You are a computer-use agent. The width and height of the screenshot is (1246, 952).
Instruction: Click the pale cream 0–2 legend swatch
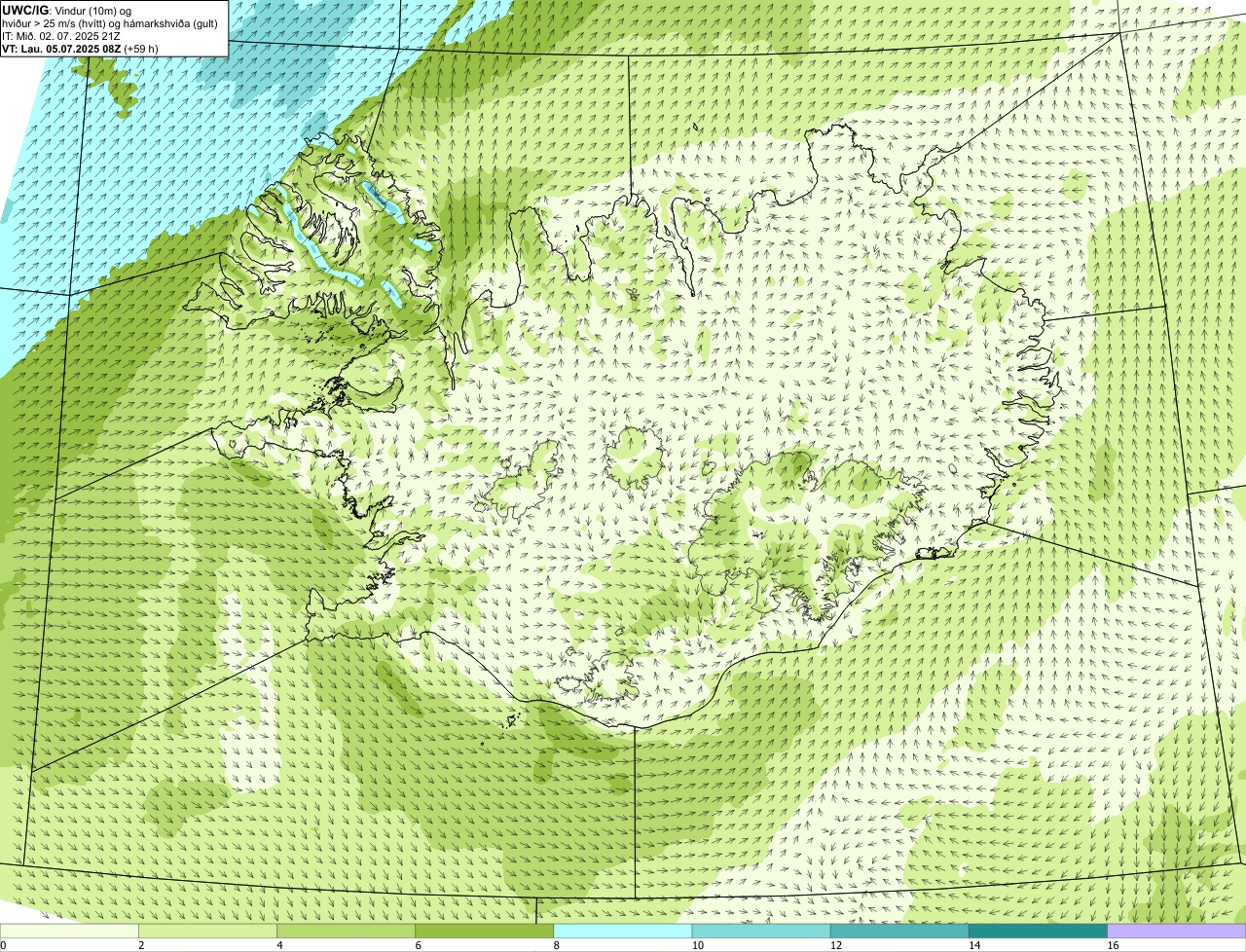(x=69, y=932)
